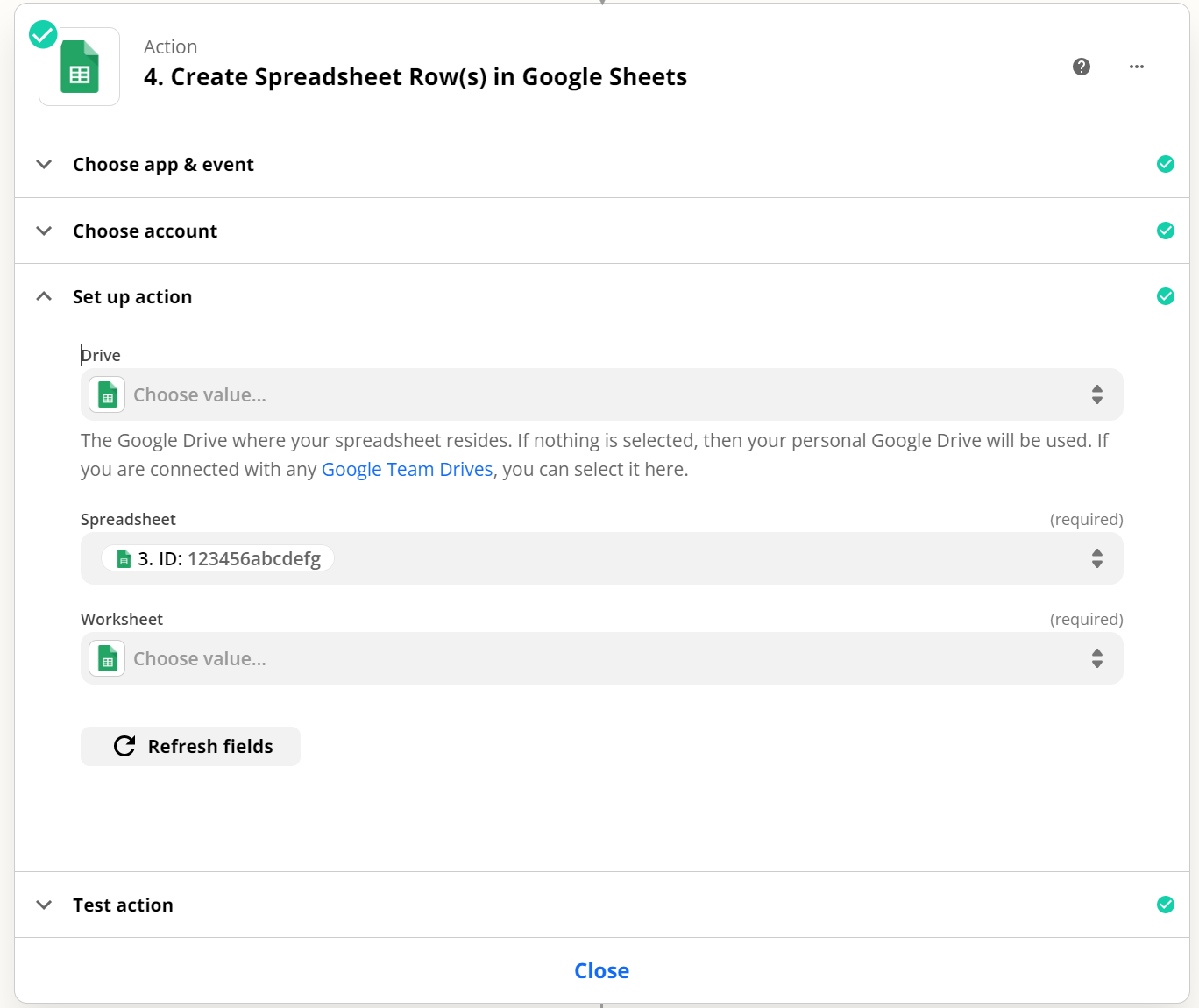
Task: Click Choose app & event heading
Action: 163,164
